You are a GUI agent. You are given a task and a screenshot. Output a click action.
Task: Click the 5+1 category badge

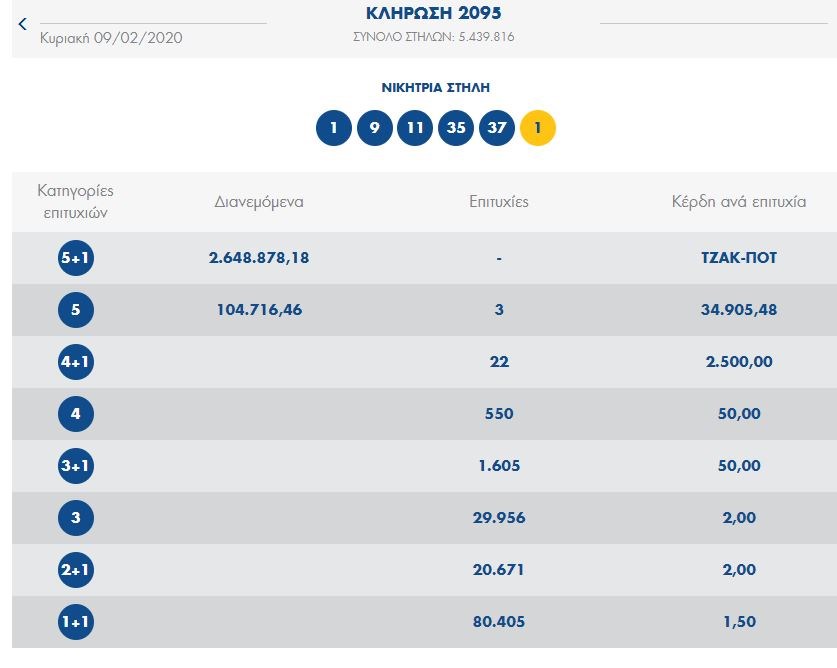click(x=76, y=258)
